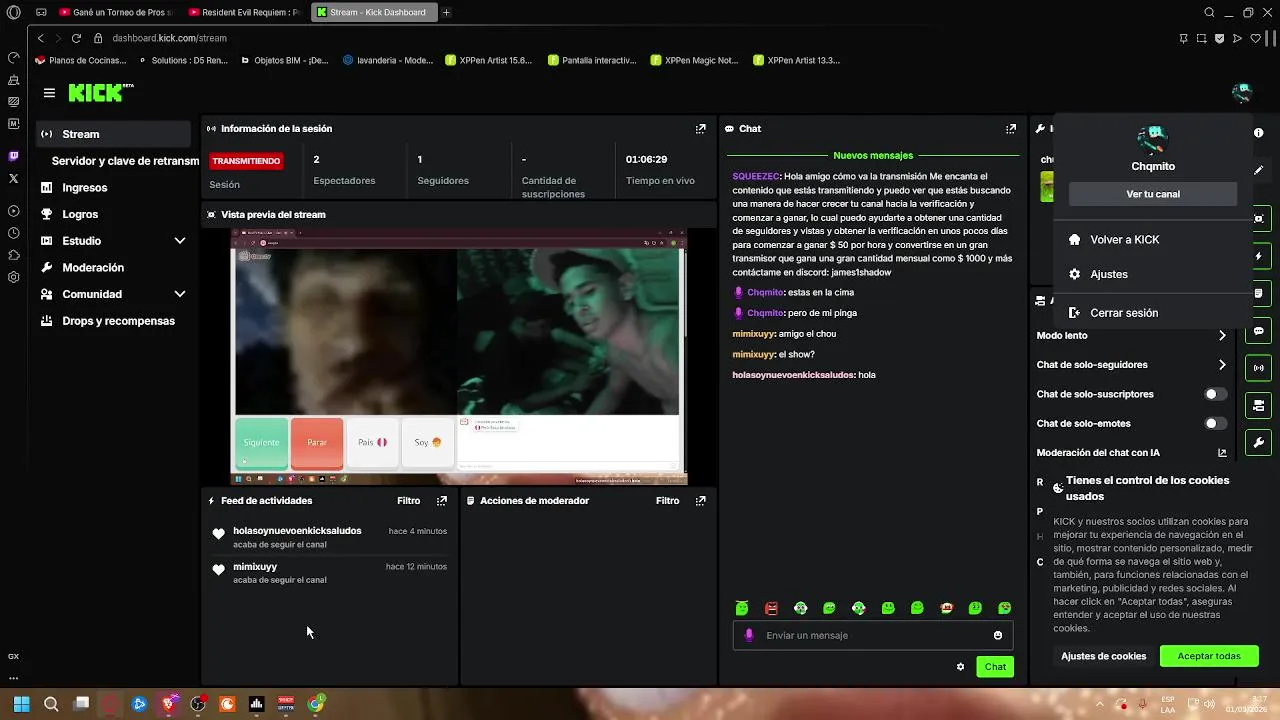This screenshot has width=1280, height=720.
Task: Open chat settings gear next to Chat button
Action: point(960,667)
